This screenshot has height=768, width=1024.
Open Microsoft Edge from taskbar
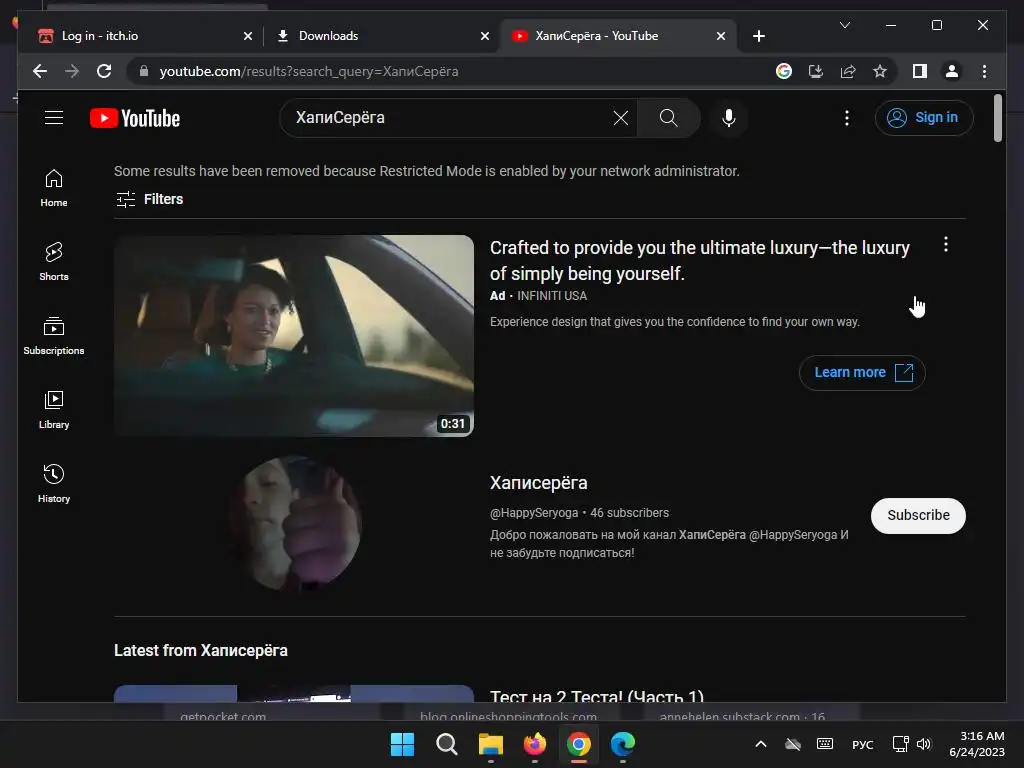point(623,744)
